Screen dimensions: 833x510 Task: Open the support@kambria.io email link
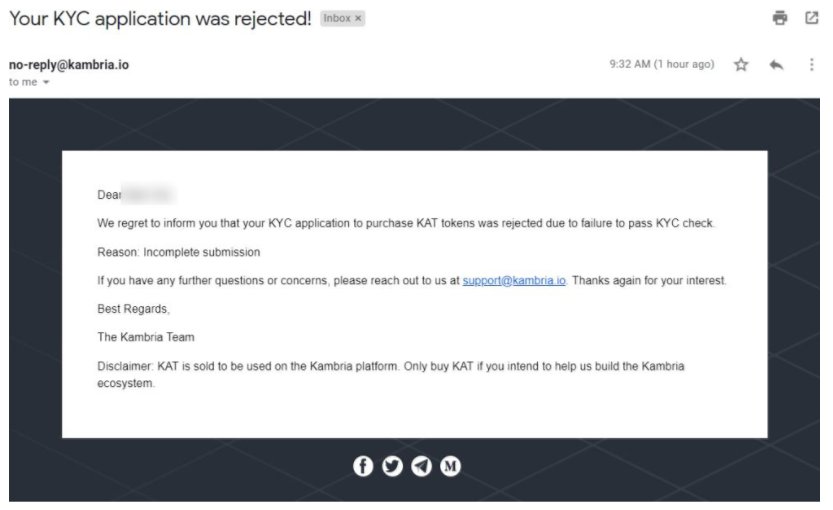coord(514,280)
